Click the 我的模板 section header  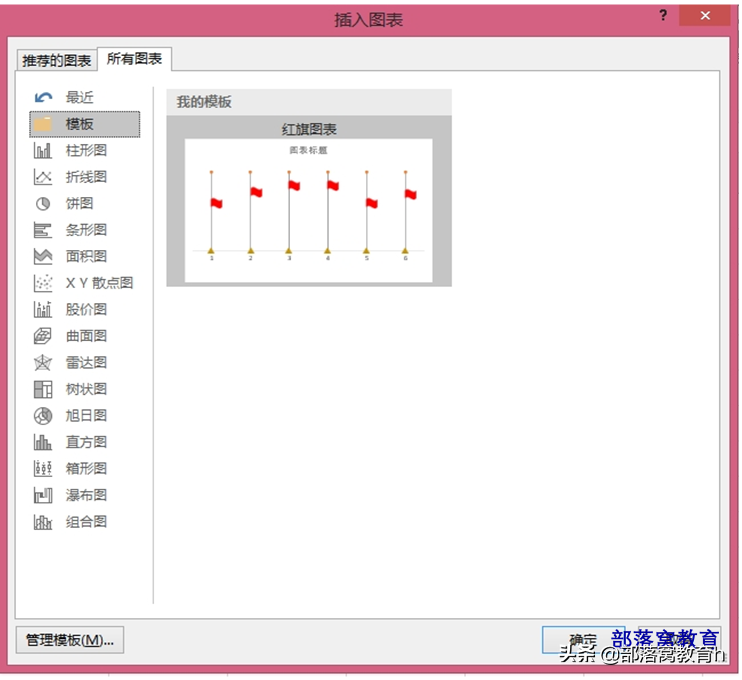coord(309,102)
